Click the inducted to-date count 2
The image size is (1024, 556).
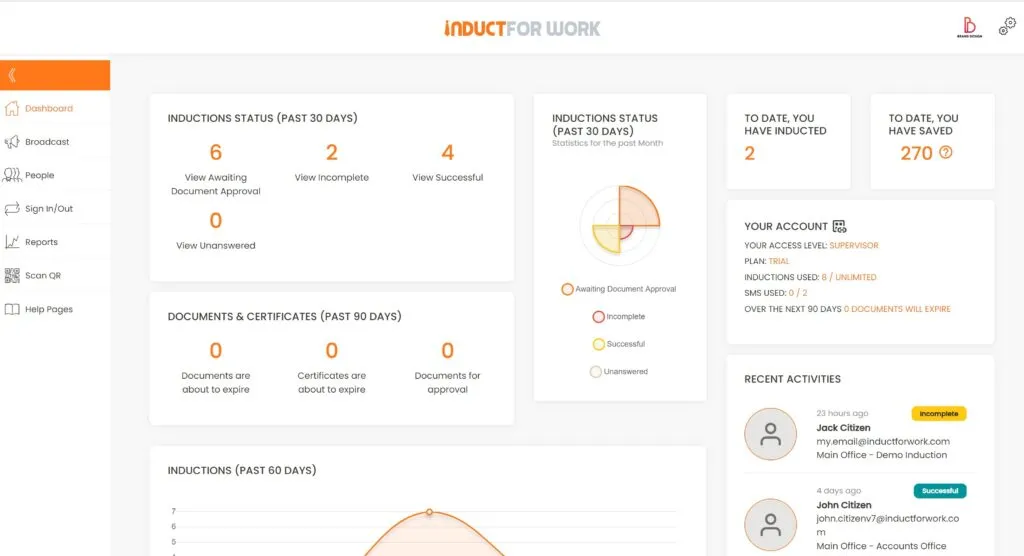[x=750, y=154]
